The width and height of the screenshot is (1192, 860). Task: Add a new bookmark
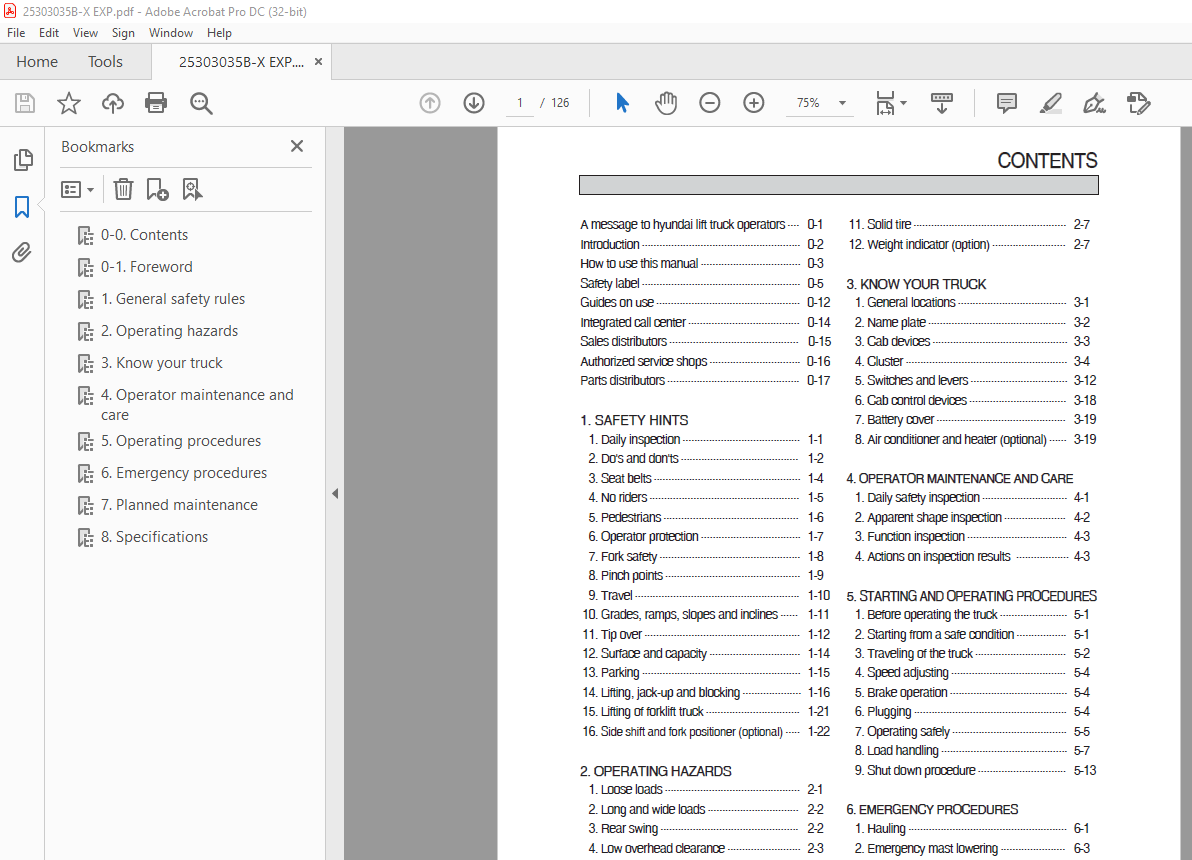[157, 189]
